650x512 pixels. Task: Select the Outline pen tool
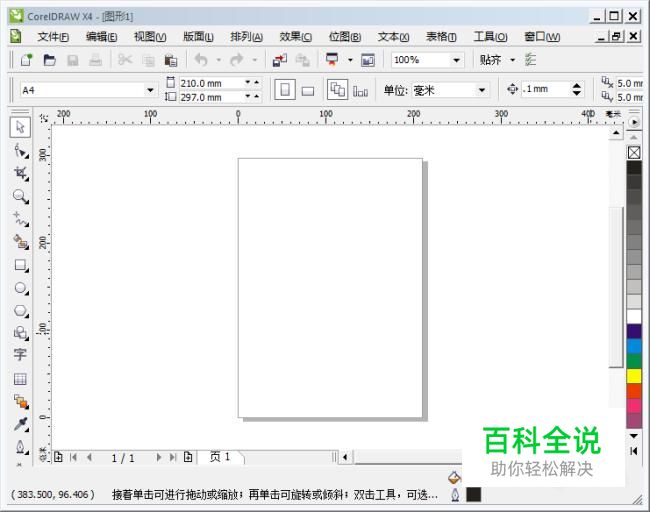click(x=20, y=447)
